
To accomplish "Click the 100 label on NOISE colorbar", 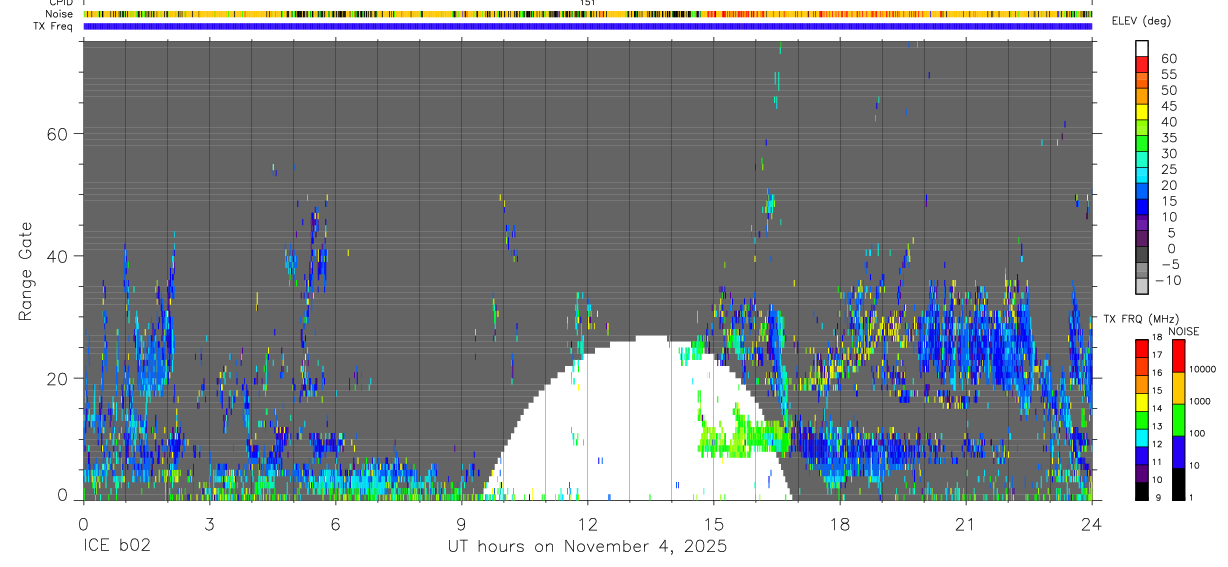I will point(1198,434).
